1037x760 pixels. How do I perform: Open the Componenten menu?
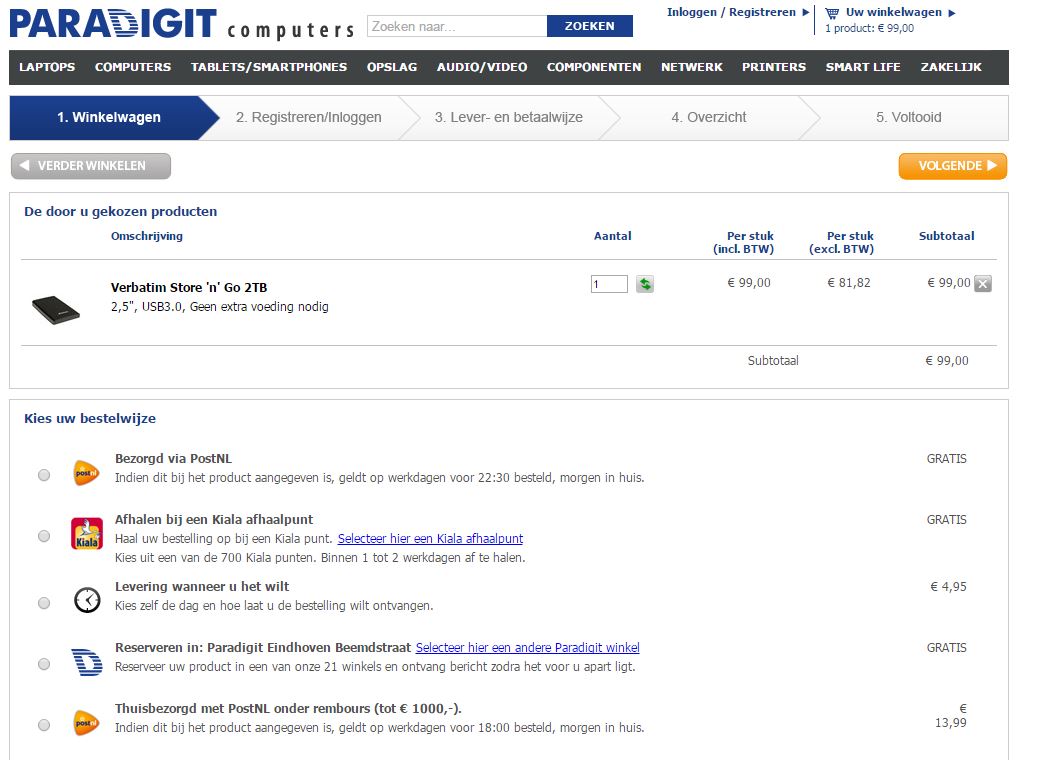coord(594,67)
